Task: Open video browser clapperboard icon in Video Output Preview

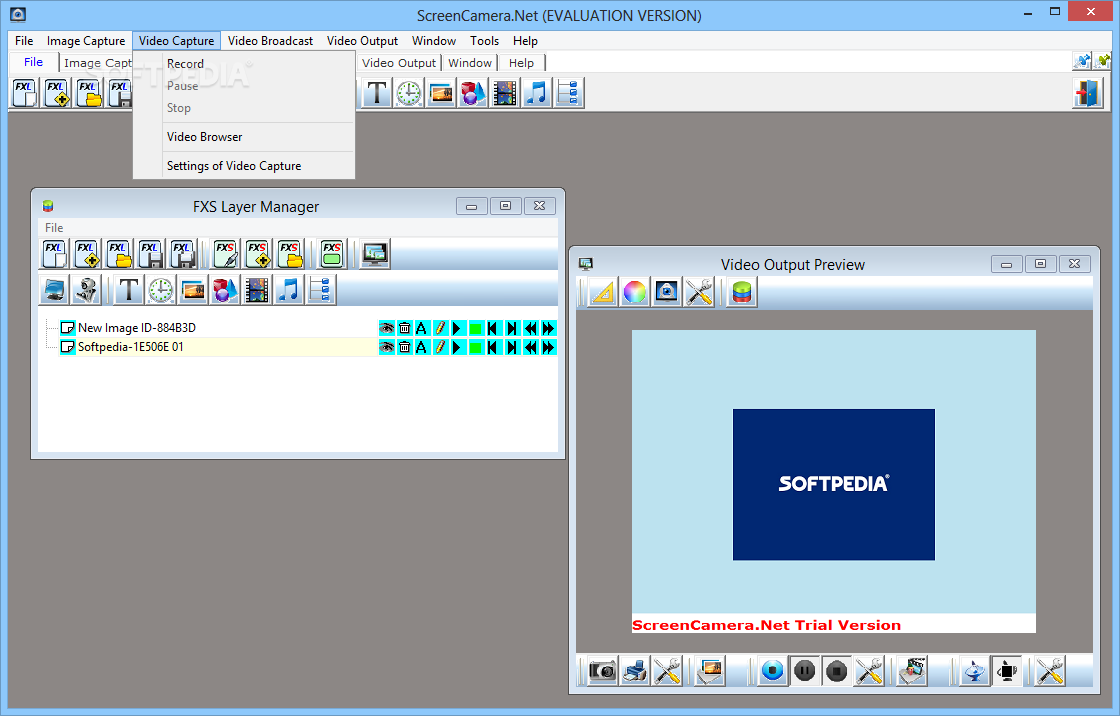Action: pyautogui.click(x=912, y=671)
